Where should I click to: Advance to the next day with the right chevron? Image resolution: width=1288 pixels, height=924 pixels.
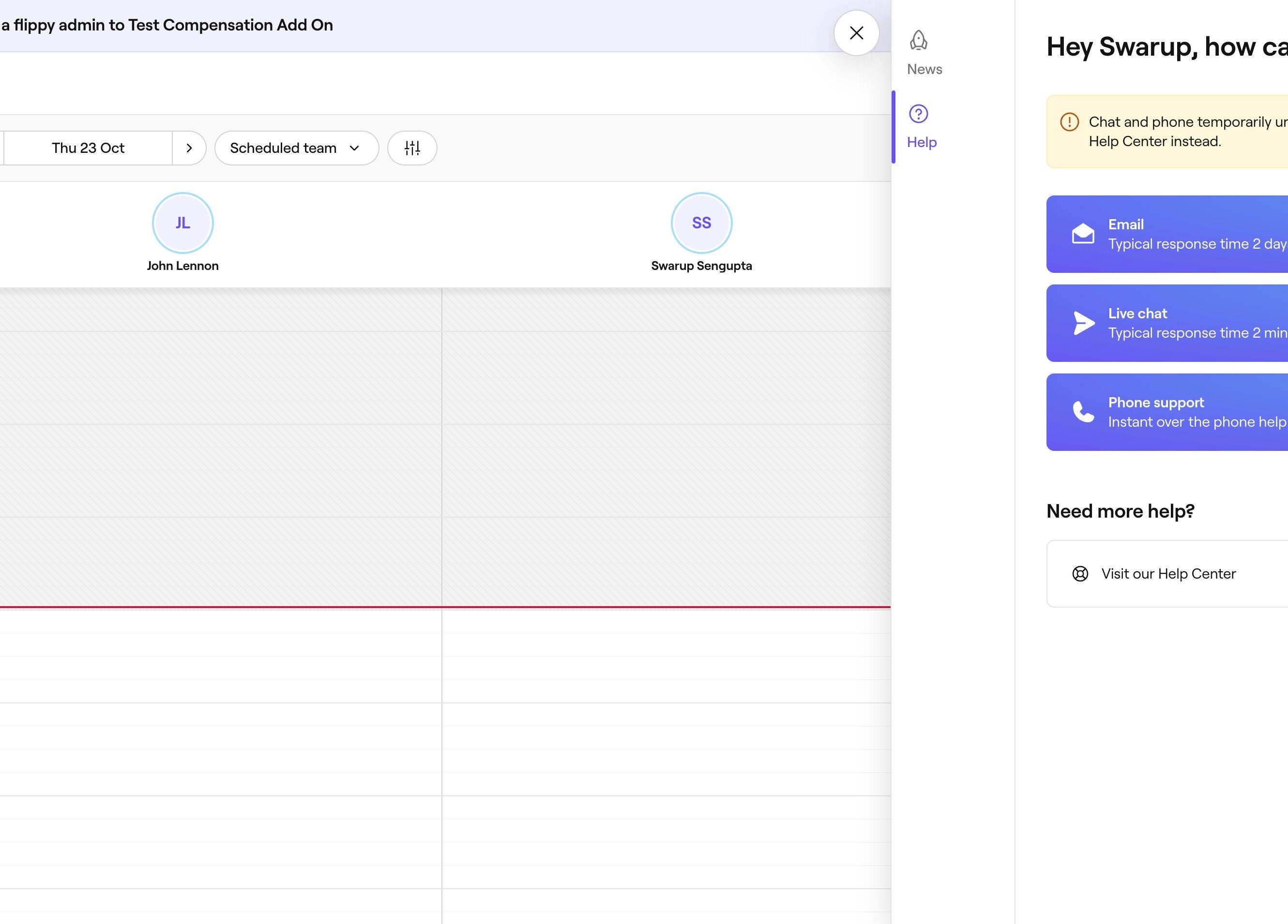tap(189, 148)
